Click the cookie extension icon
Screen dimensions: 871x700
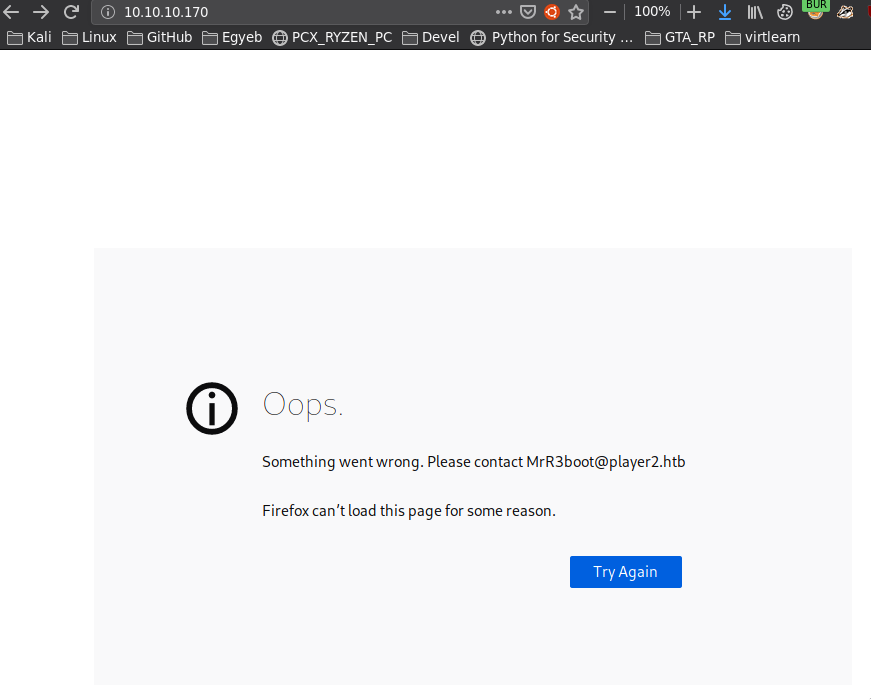(x=786, y=12)
